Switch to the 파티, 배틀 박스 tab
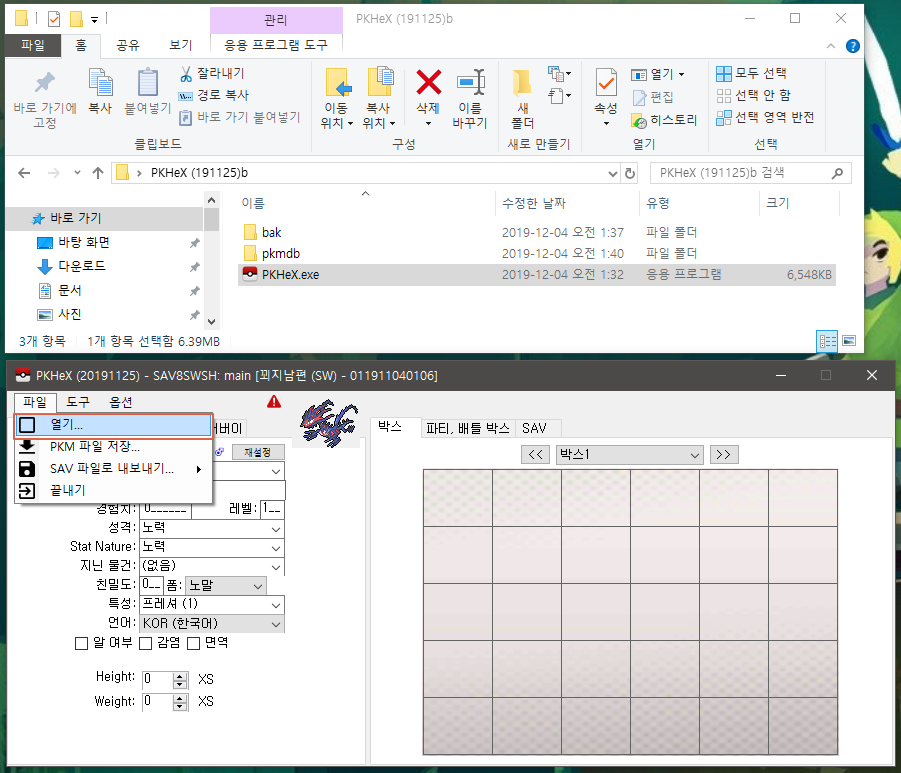 [468, 428]
